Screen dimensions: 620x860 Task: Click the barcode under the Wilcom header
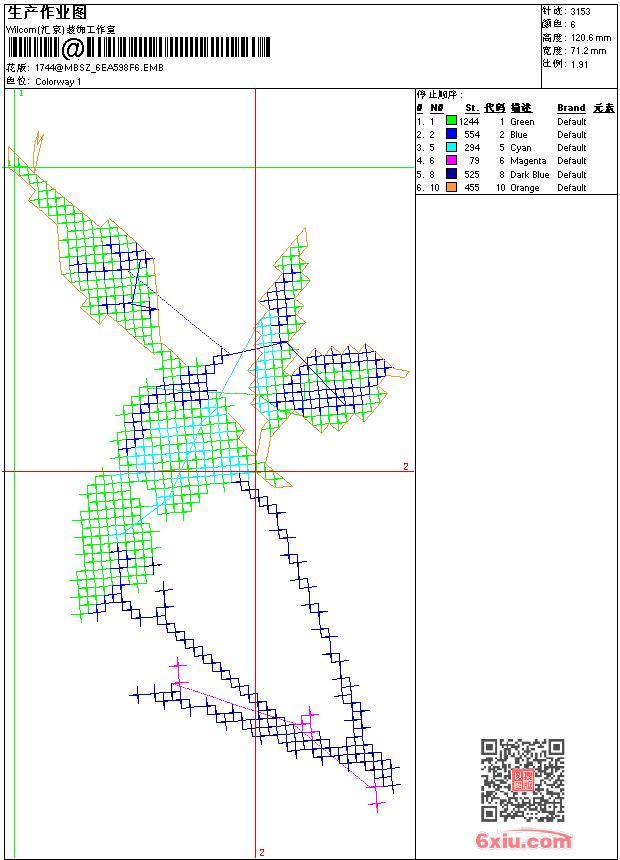pos(140,47)
